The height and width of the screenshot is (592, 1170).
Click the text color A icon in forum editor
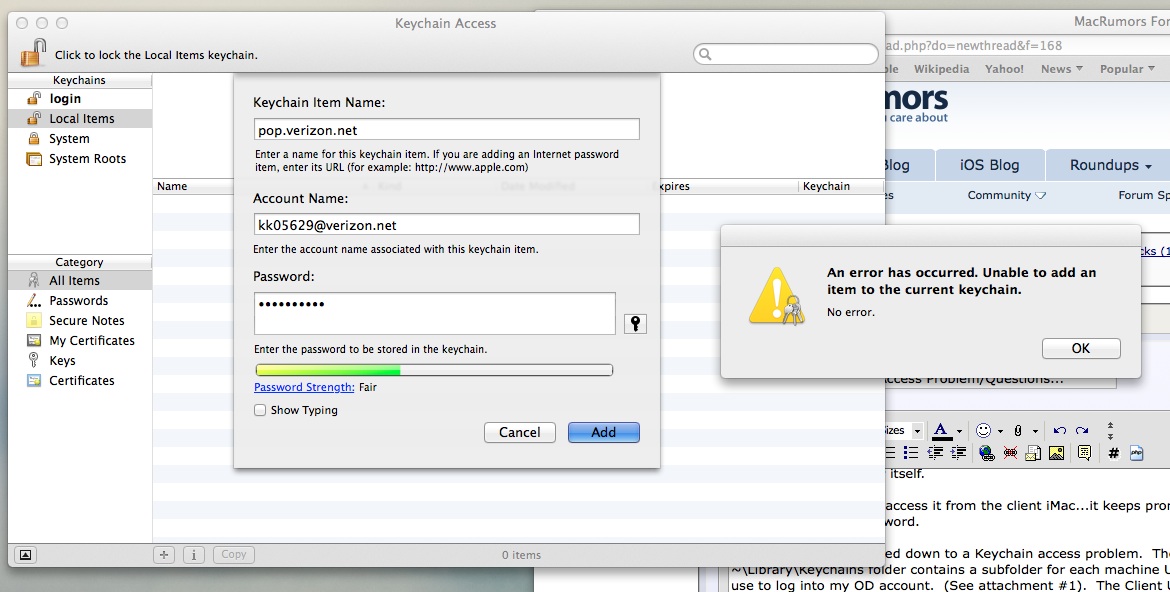(x=942, y=431)
